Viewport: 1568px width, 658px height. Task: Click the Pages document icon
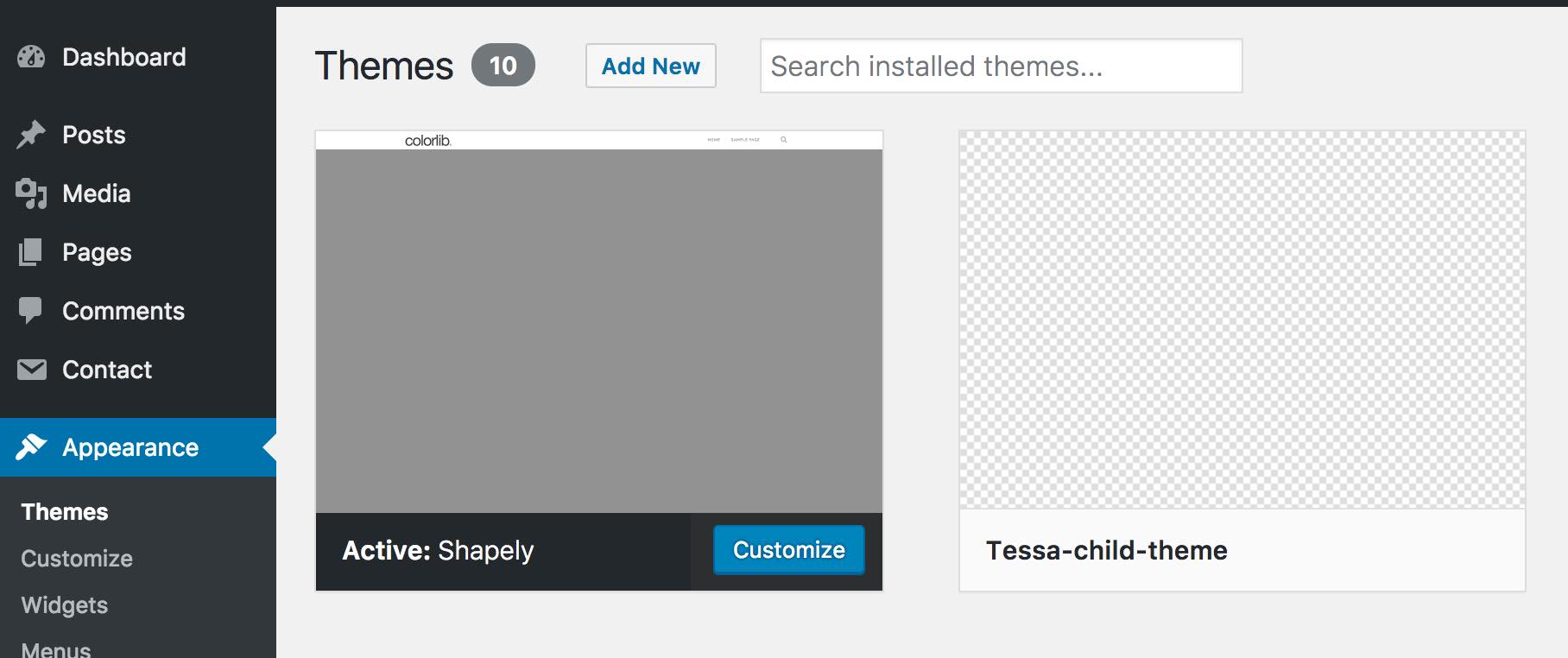point(31,252)
